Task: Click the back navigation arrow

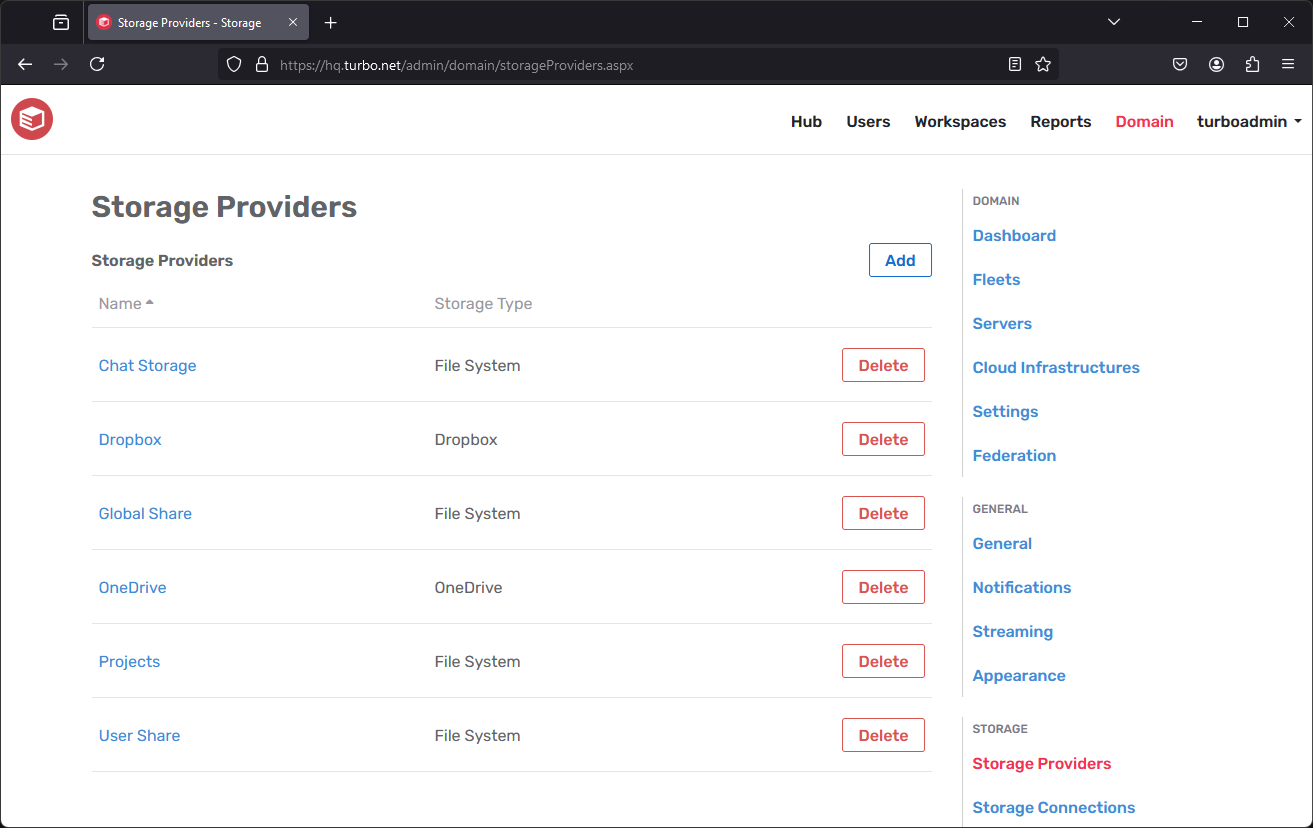Action: point(24,64)
